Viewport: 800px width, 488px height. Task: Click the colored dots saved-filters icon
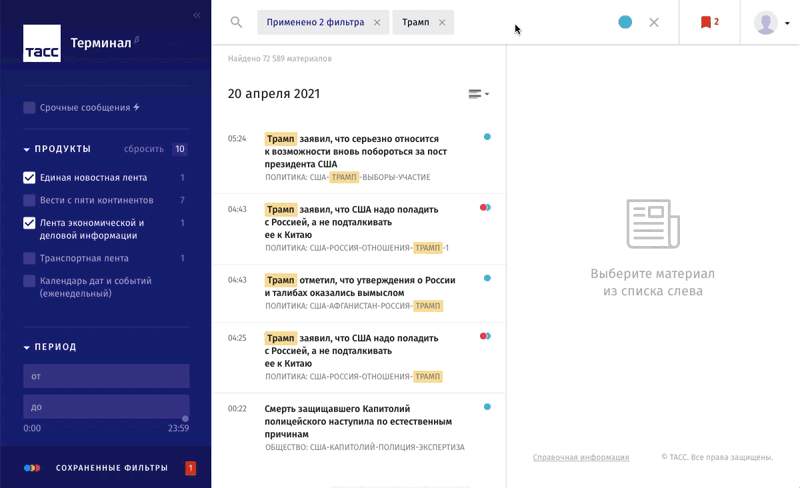coord(32,468)
